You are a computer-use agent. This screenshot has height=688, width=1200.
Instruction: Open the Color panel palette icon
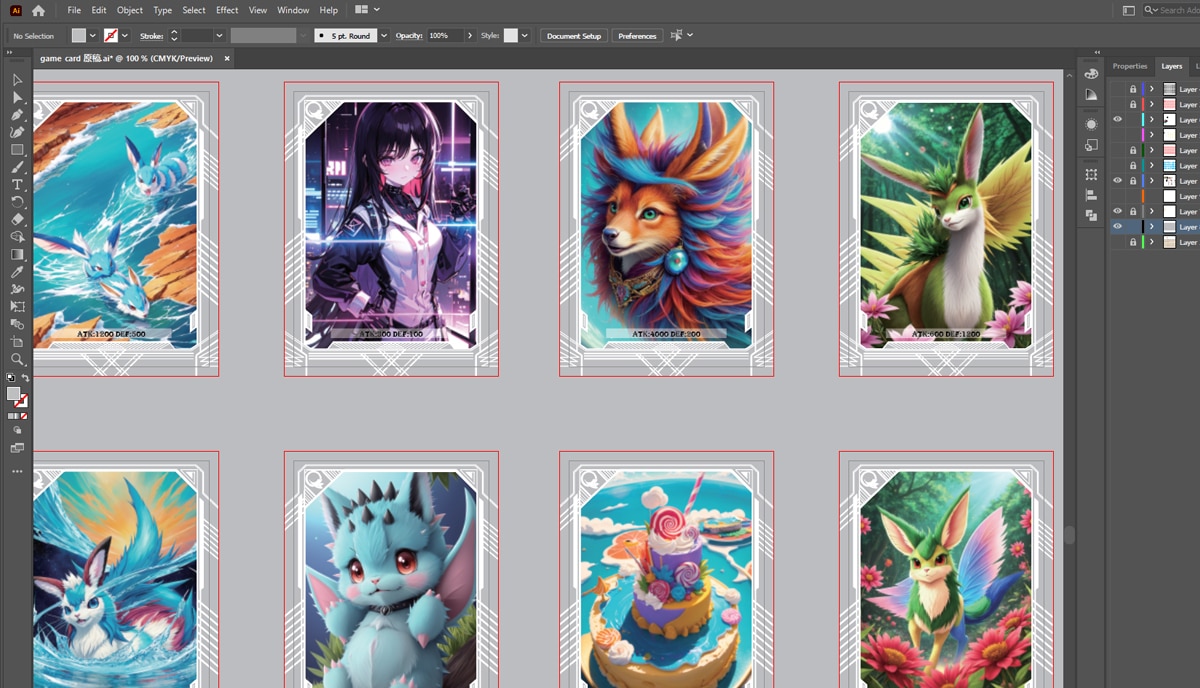1091,74
